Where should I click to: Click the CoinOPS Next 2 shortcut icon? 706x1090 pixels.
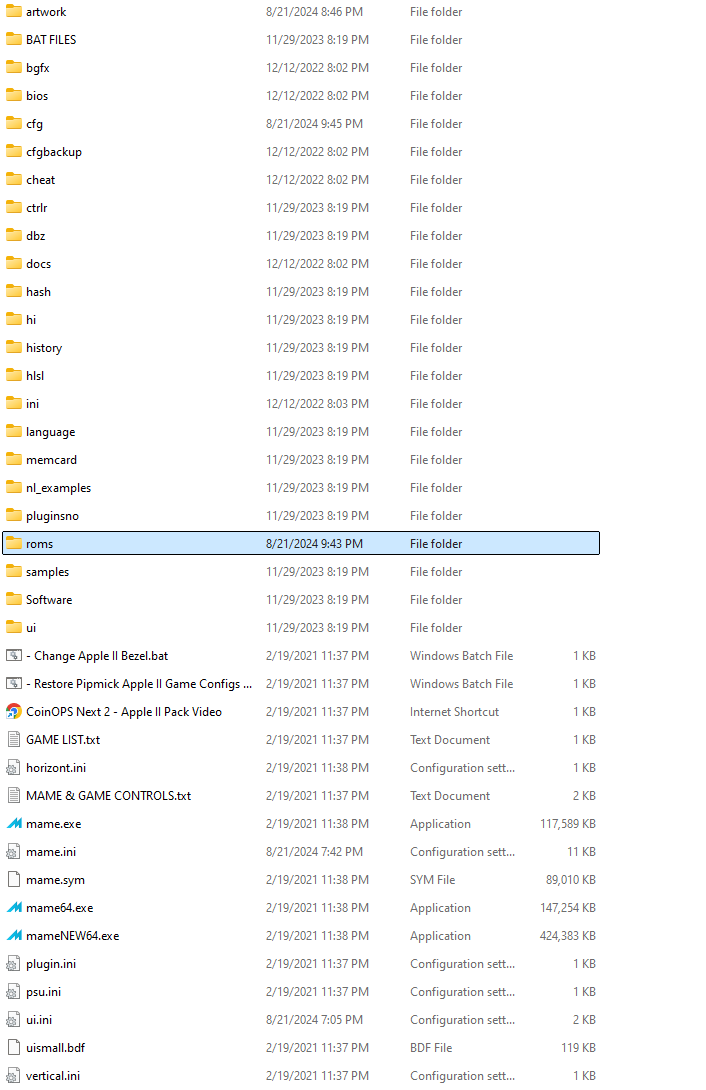tap(14, 712)
